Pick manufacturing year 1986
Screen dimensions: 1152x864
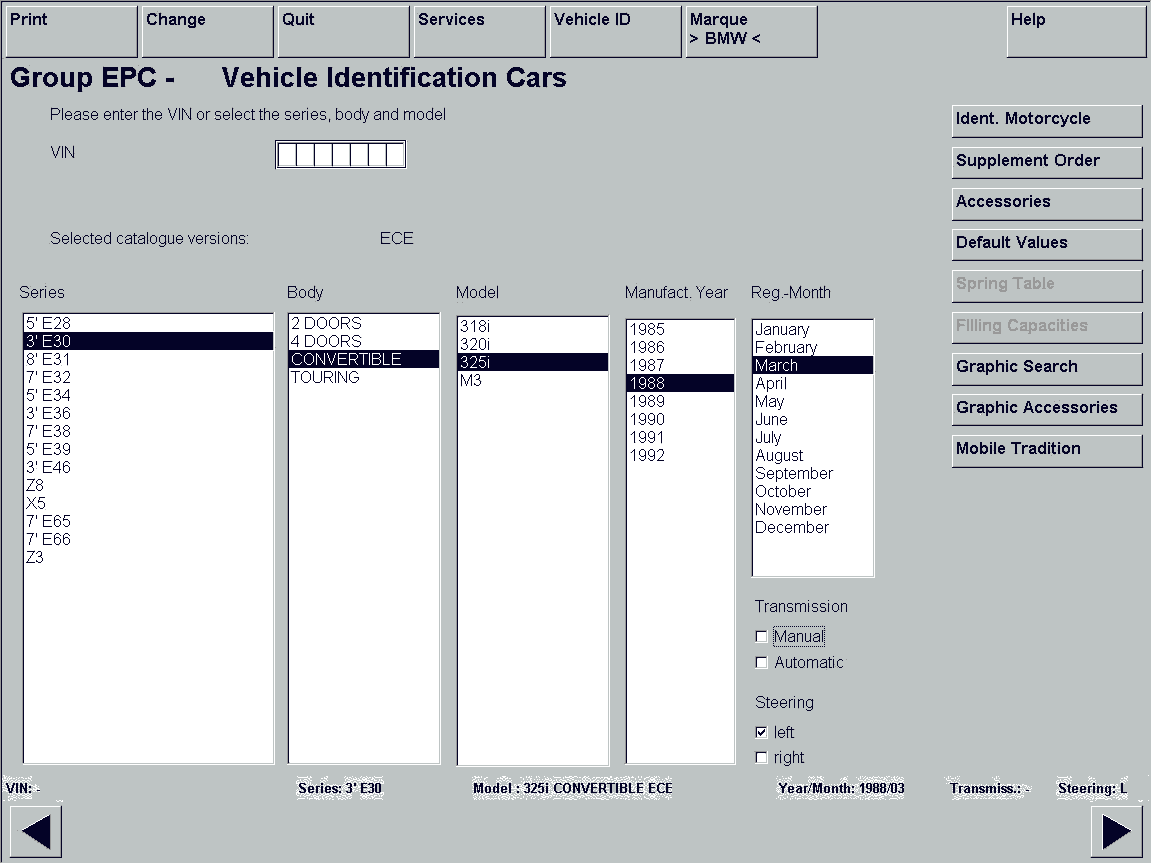click(x=680, y=347)
